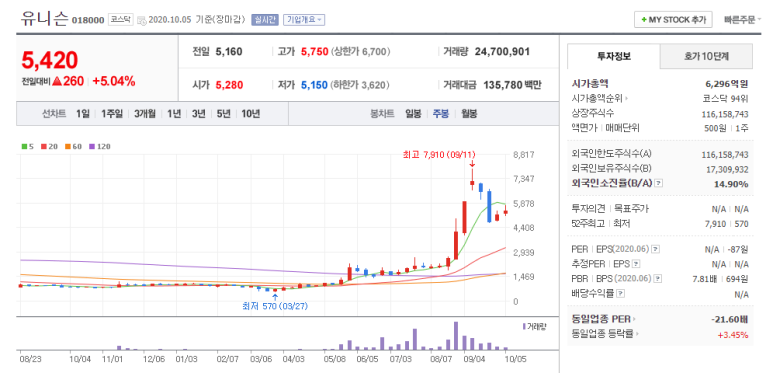Select the 3년 line chart period
Image resolution: width=773 pixels, height=373 pixels.
coord(198,114)
